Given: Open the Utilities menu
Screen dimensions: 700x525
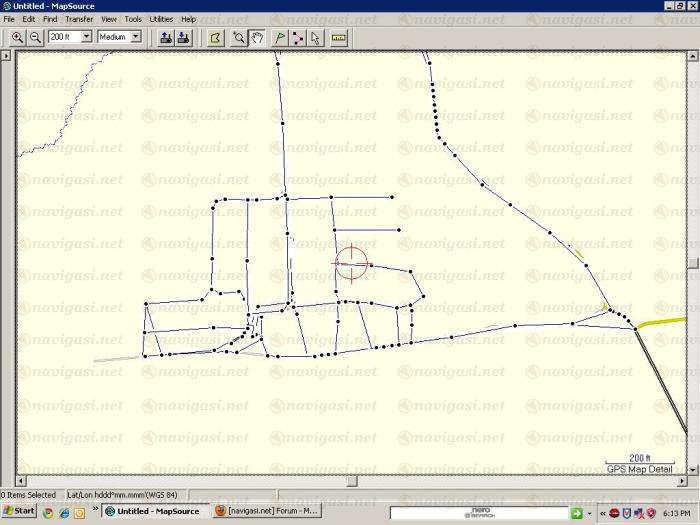Looking at the screenshot, I should (x=160, y=19).
